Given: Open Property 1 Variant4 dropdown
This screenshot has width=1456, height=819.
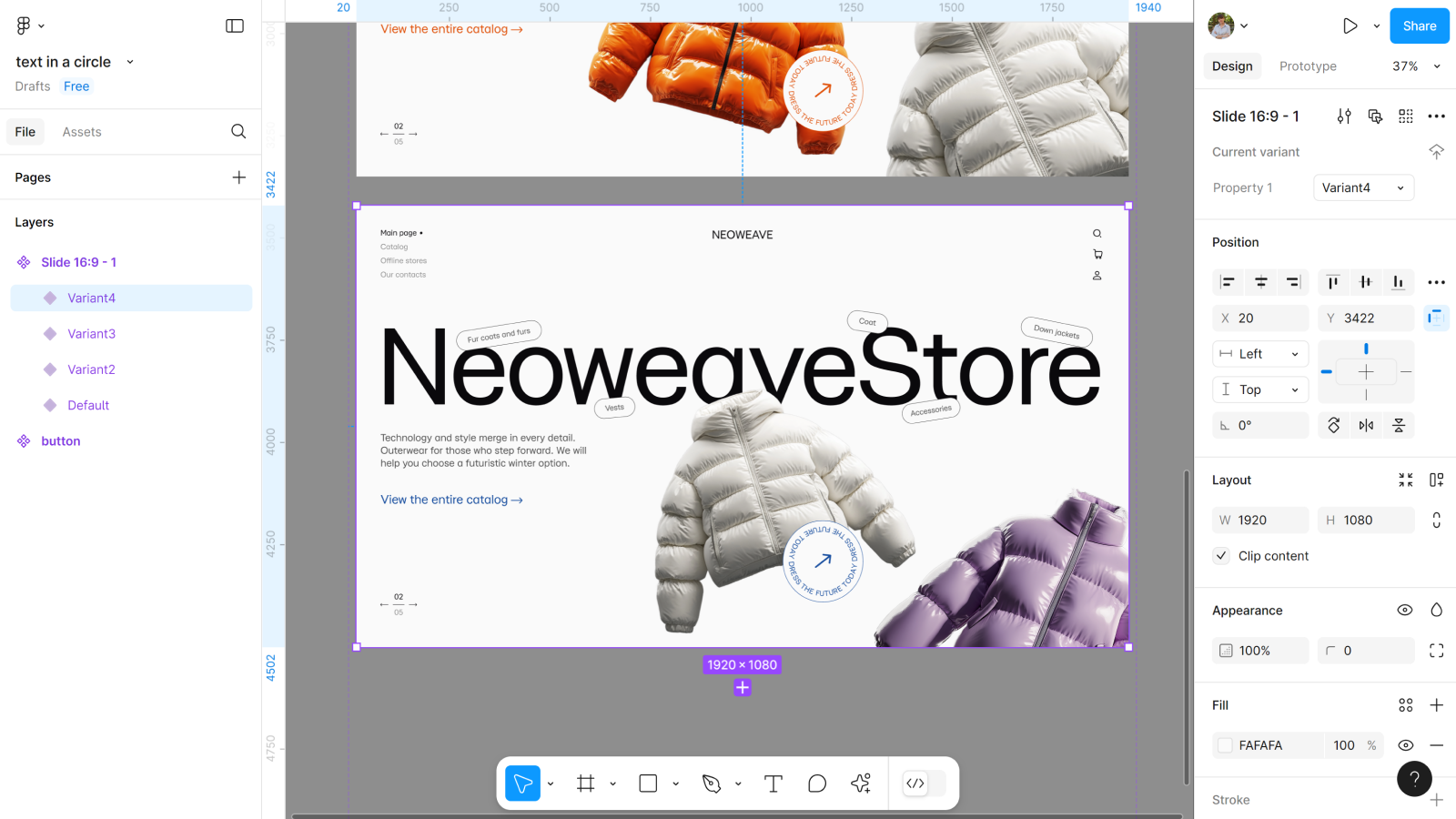Looking at the screenshot, I should [1363, 188].
